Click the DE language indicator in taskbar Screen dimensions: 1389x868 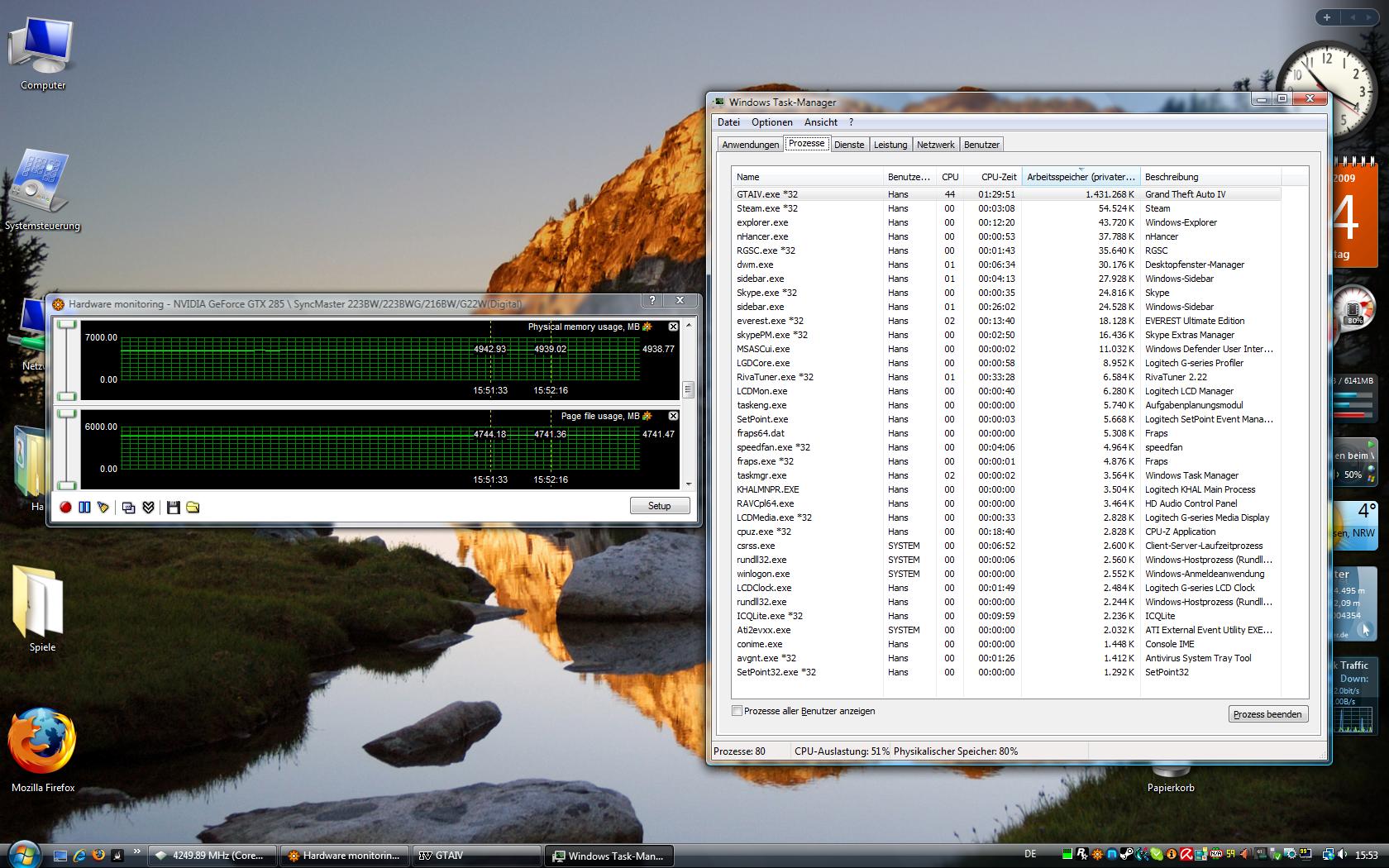pyautogui.click(x=1030, y=855)
